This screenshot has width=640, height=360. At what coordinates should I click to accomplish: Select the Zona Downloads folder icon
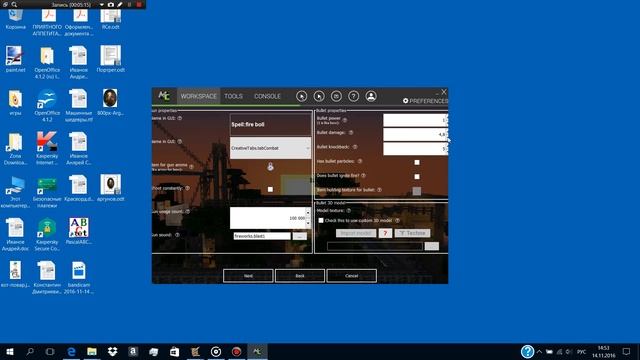coord(15,148)
